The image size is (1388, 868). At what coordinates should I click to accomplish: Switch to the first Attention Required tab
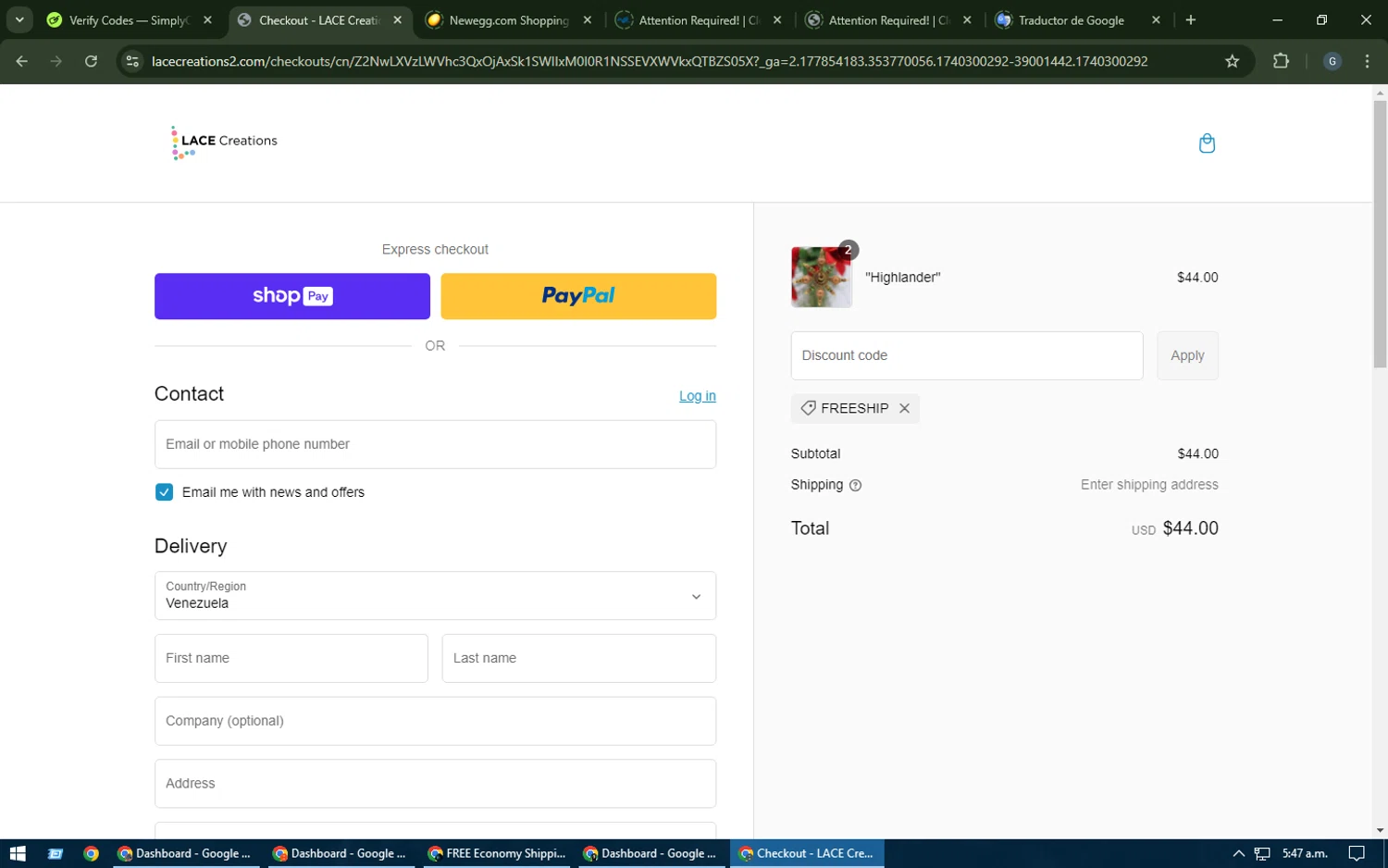pyautogui.click(x=698, y=19)
